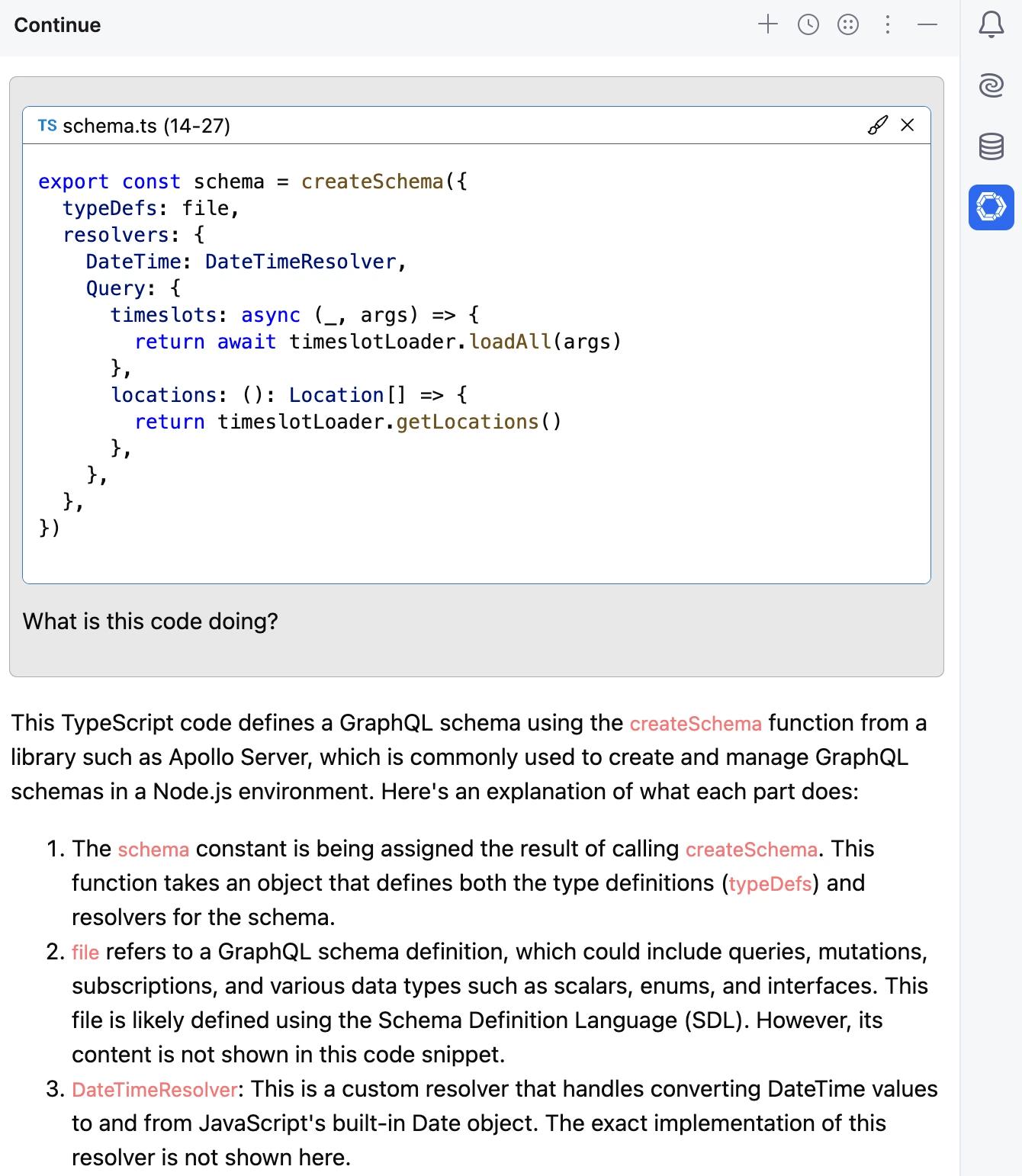Viewport: 1022px width, 1176px height.
Task: Start a new session with plus icon
Action: pos(767,25)
